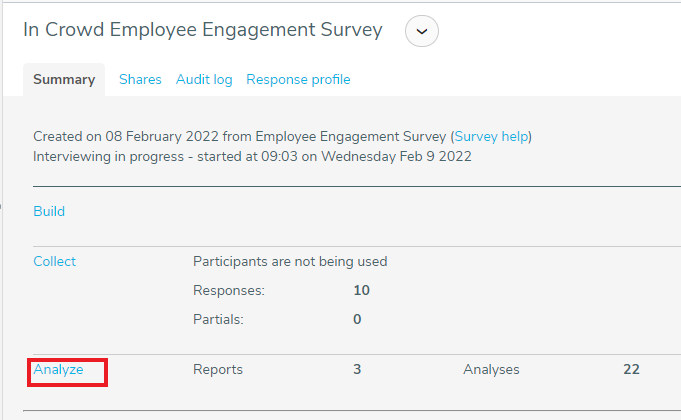Screen dimensions: 681x420
Task: Select the Responses count value 10
Action: pos(361,290)
